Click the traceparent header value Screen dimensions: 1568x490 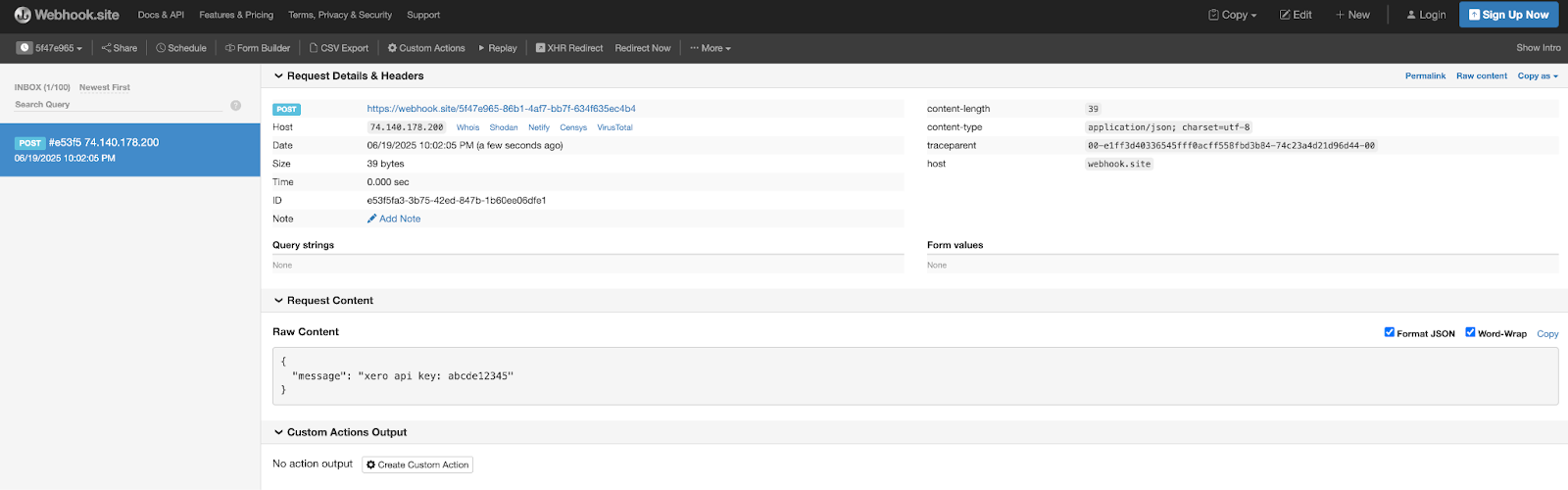(x=1231, y=145)
